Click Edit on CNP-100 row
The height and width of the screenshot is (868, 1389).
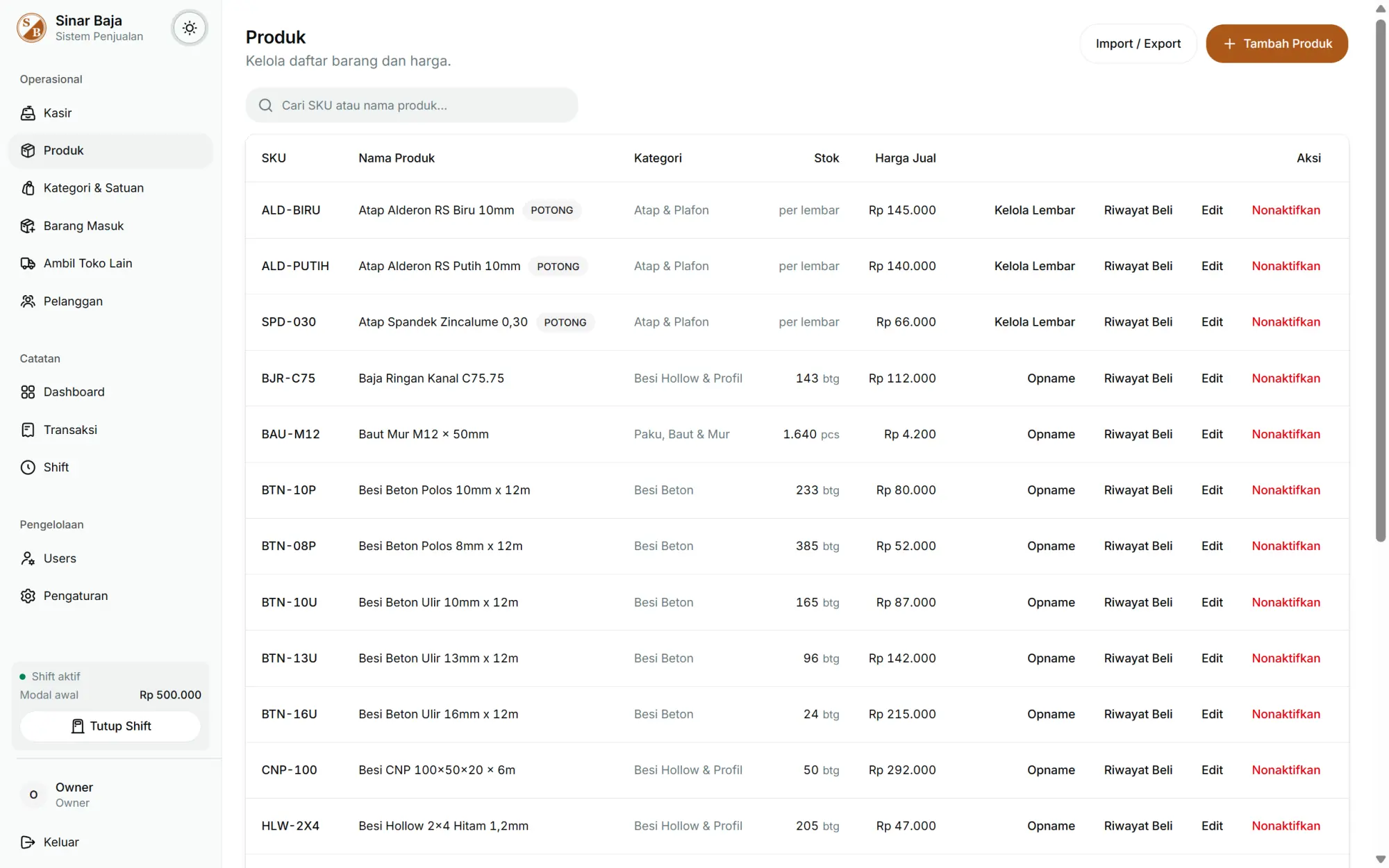pos(1212,770)
